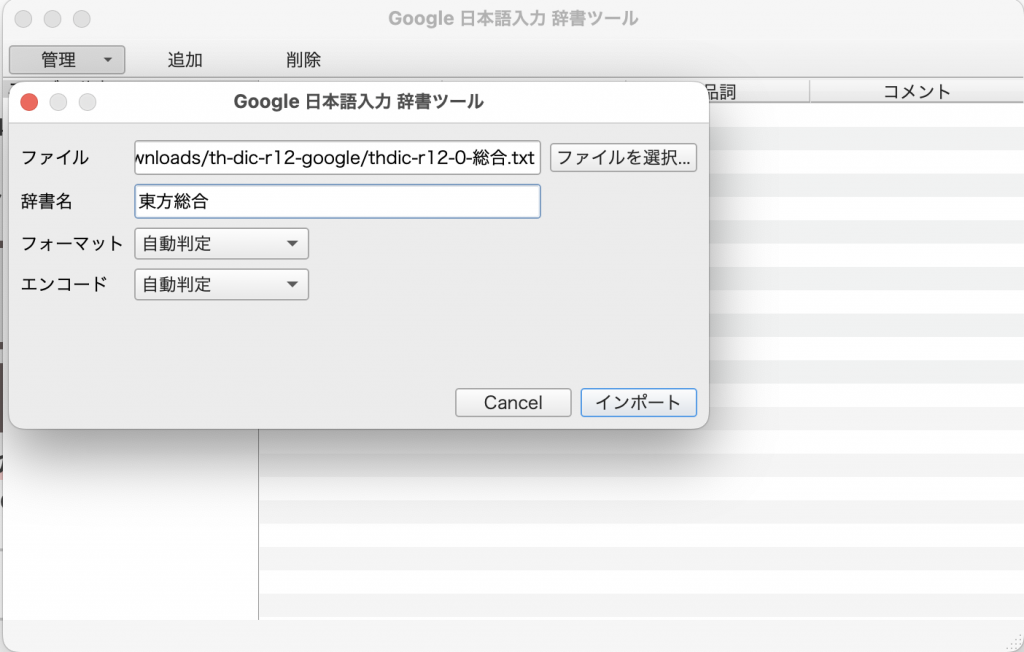
Task: Click the 追加 toolbar button
Action: click(x=185, y=60)
